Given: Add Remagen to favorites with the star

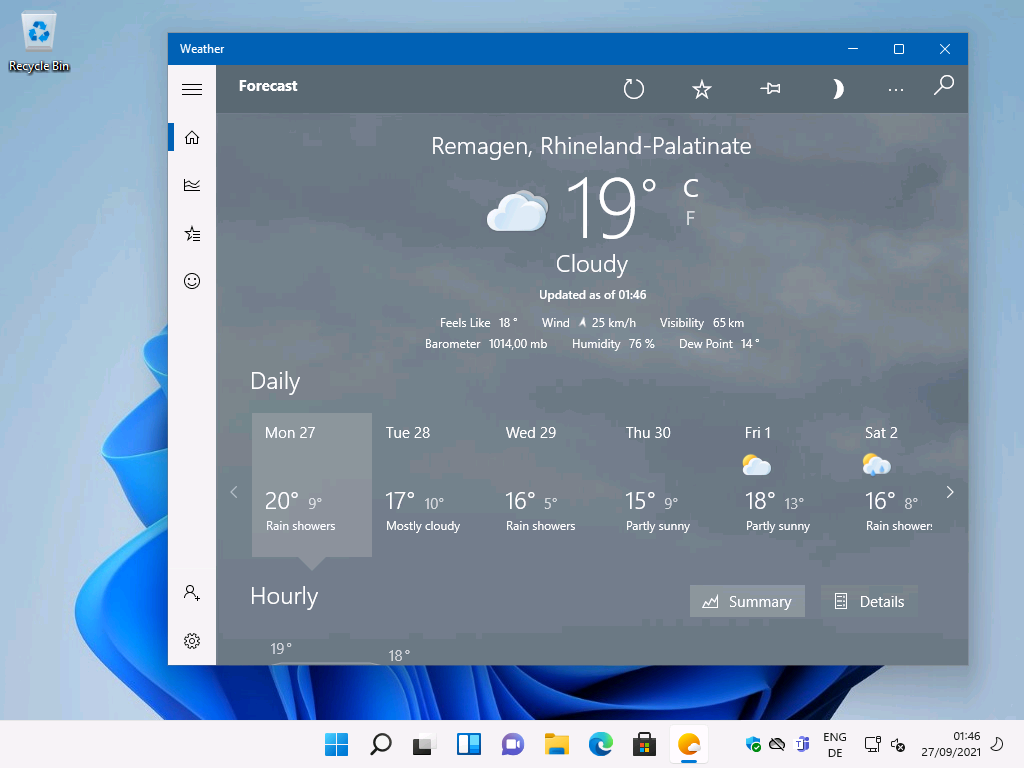Looking at the screenshot, I should (702, 89).
